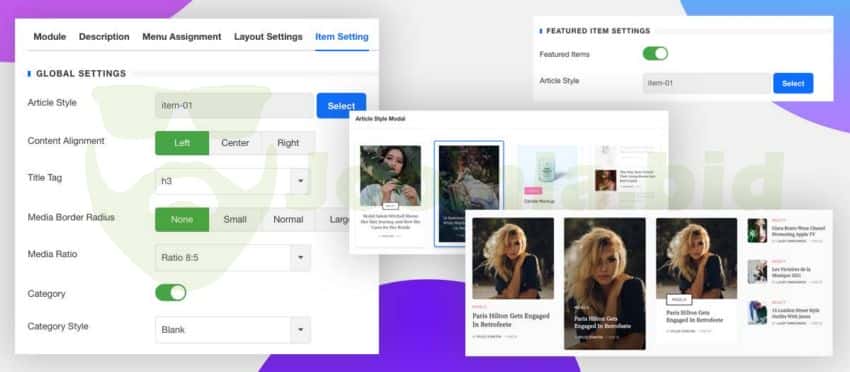Set Content Alignment to Left

[x=182, y=143]
